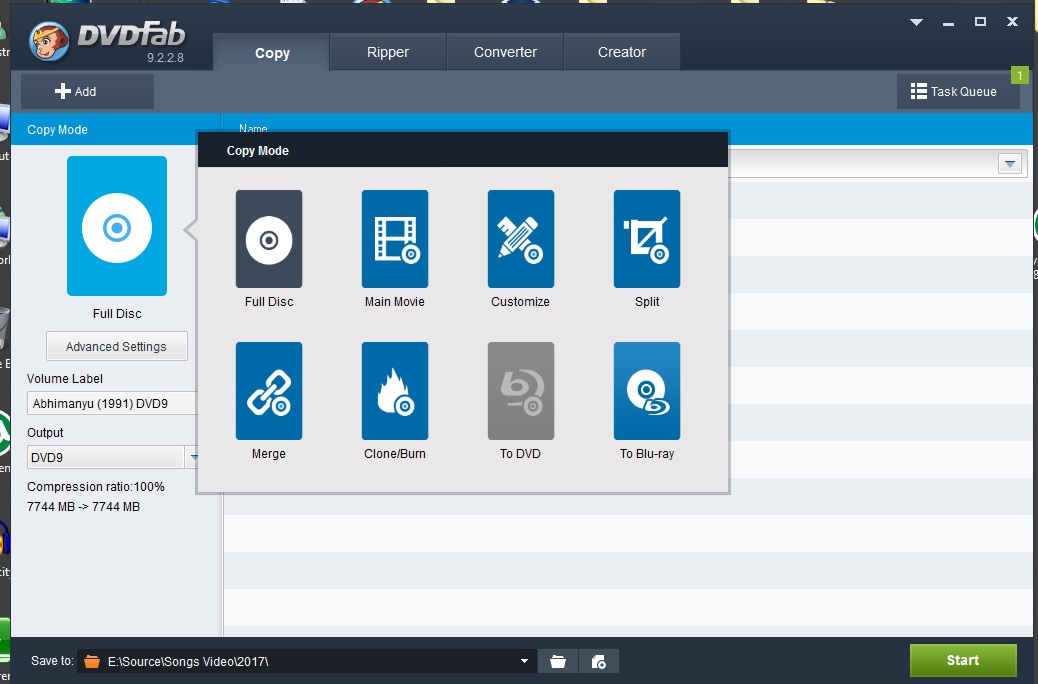
Task: Expand the Output DVD9 dropdown
Action: (194, 457)
